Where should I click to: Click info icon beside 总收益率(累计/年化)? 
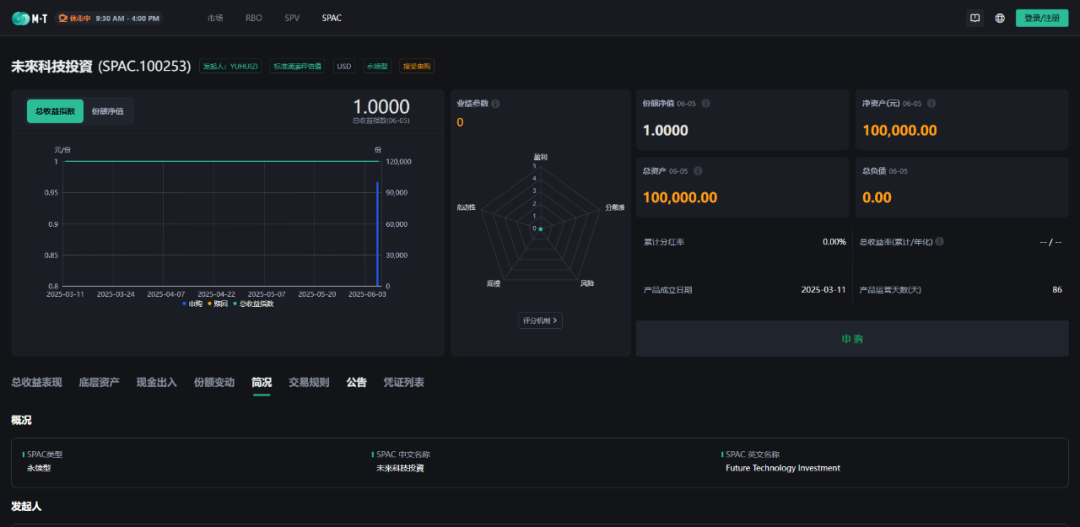(939, 241)
